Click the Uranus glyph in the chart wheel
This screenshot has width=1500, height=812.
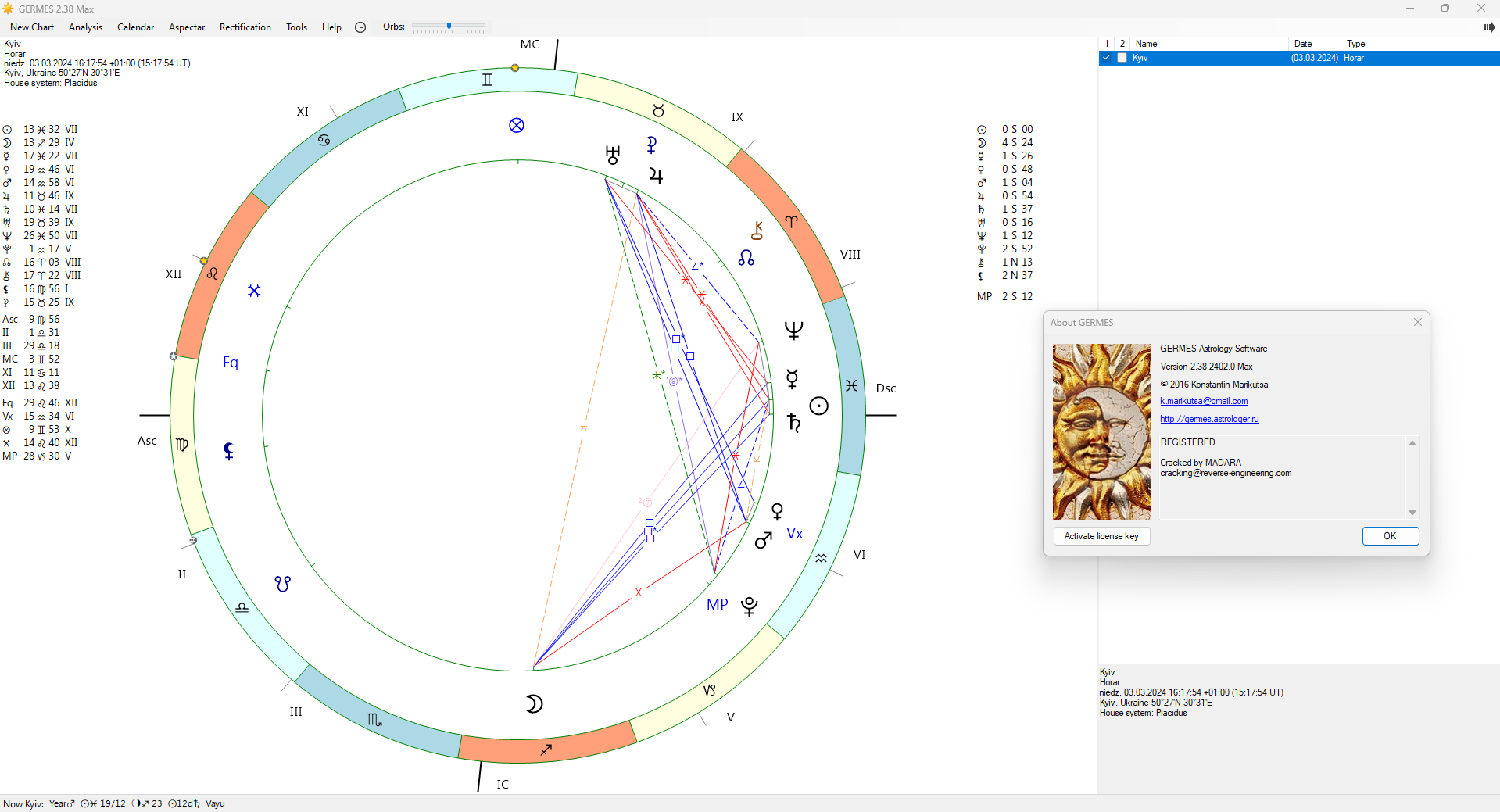pos(613,155)
